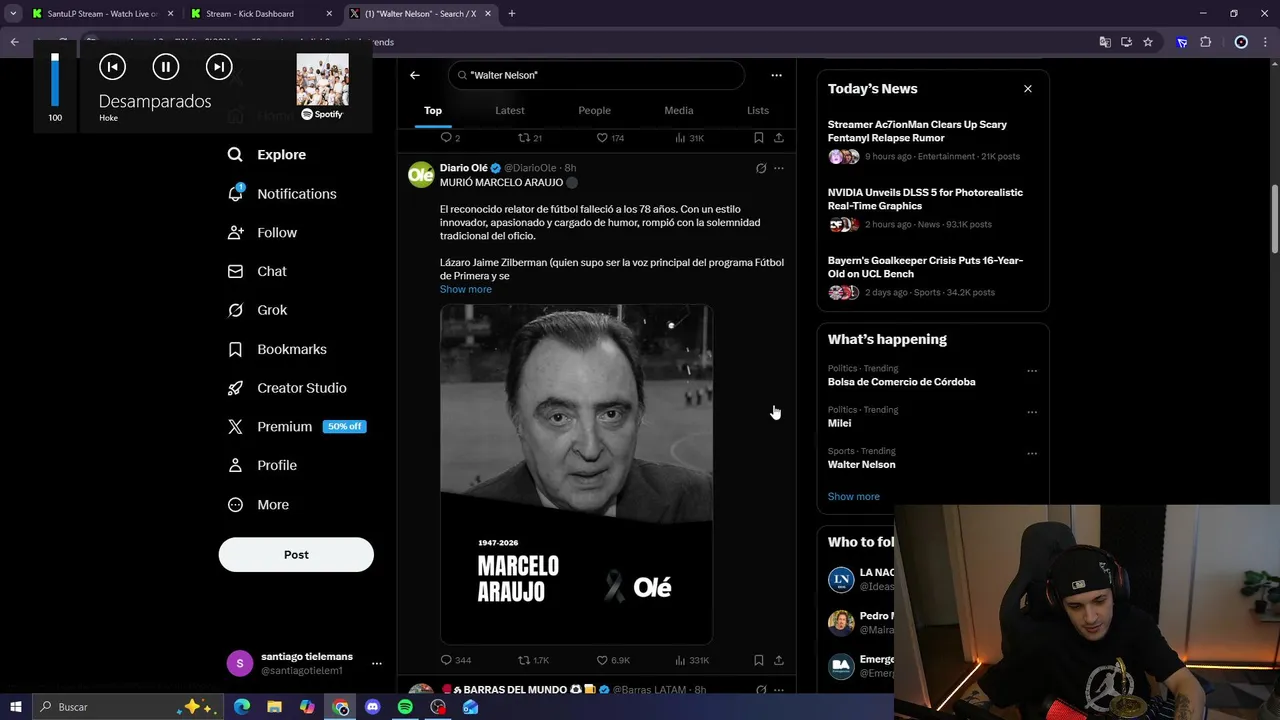Viewport: 1280px width, 720px height.
Task: Skip to the previous Spotify track
Action: tap(112, 67)
